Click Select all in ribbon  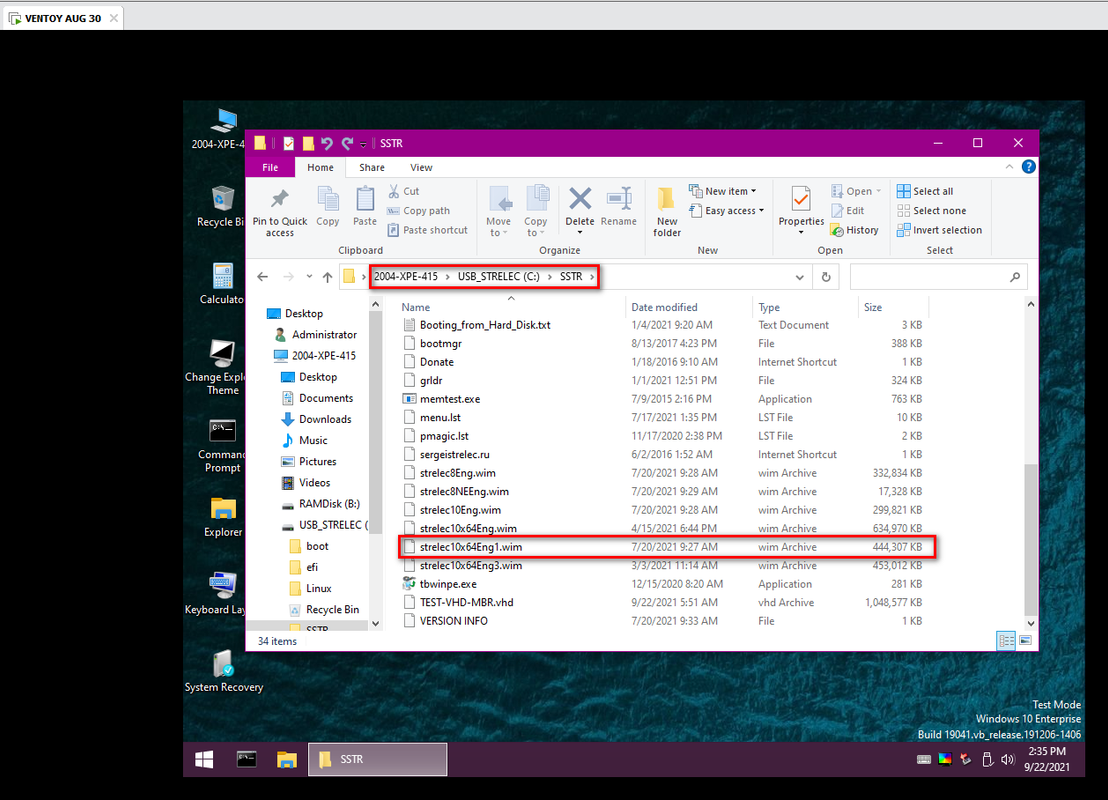[x=925, y=191]
